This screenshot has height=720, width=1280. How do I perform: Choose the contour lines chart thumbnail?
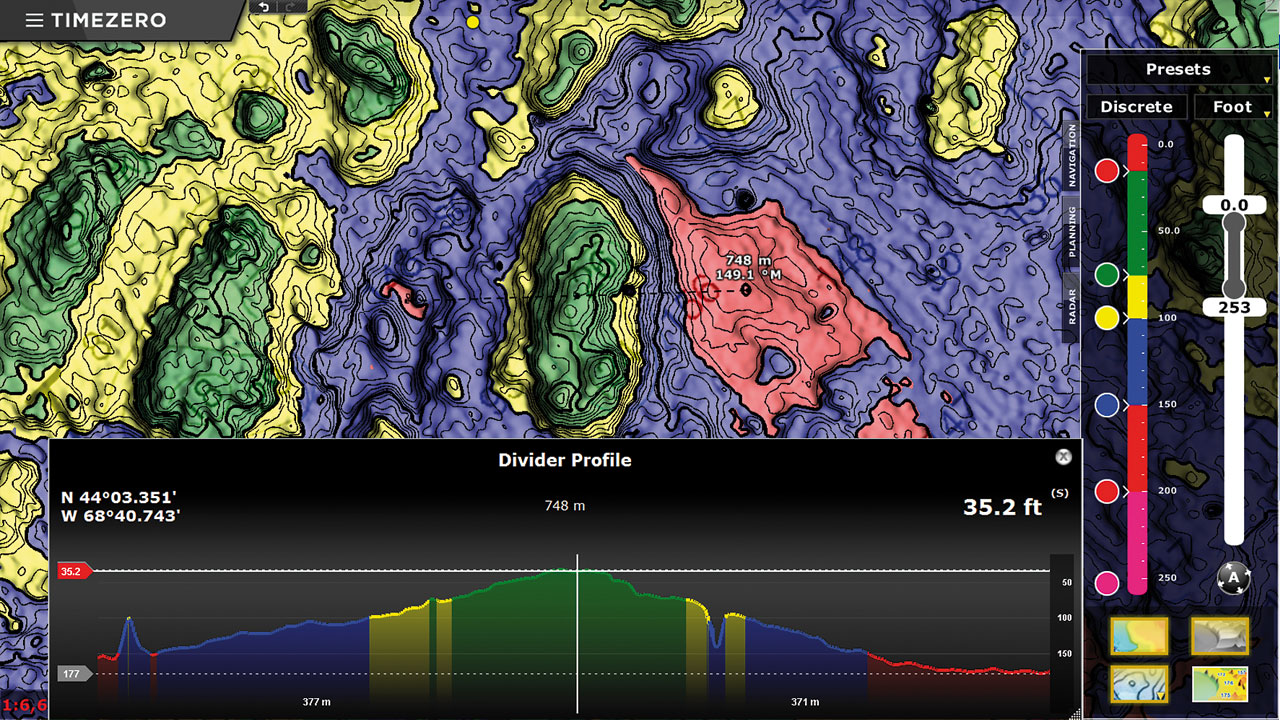[x=1139, y=684]
